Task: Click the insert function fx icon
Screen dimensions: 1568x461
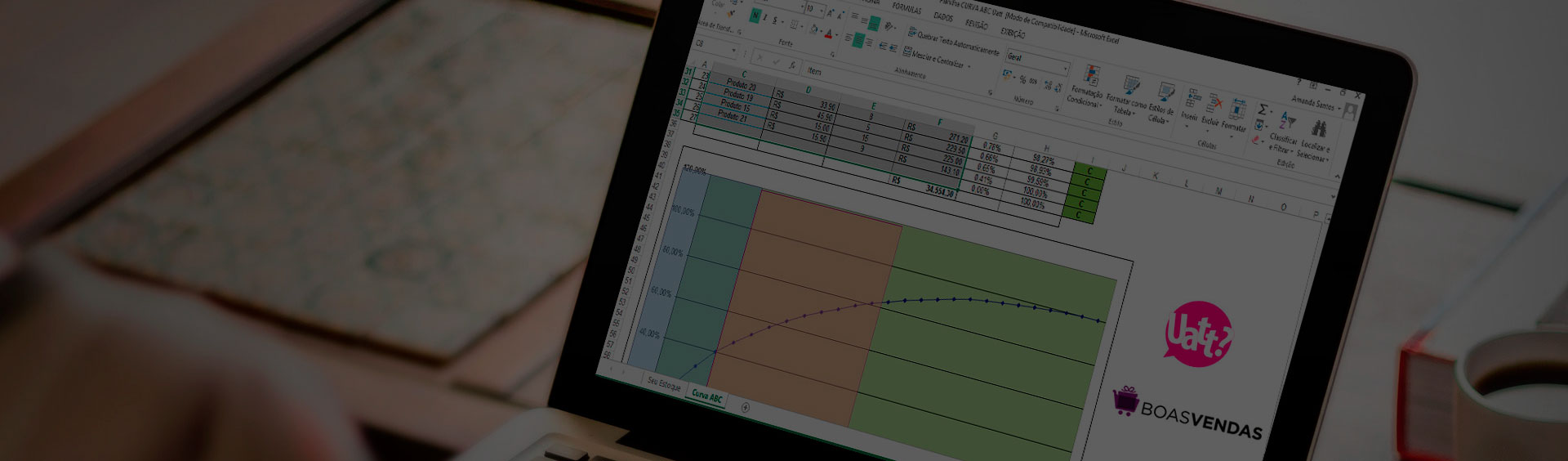Action: 792,65
